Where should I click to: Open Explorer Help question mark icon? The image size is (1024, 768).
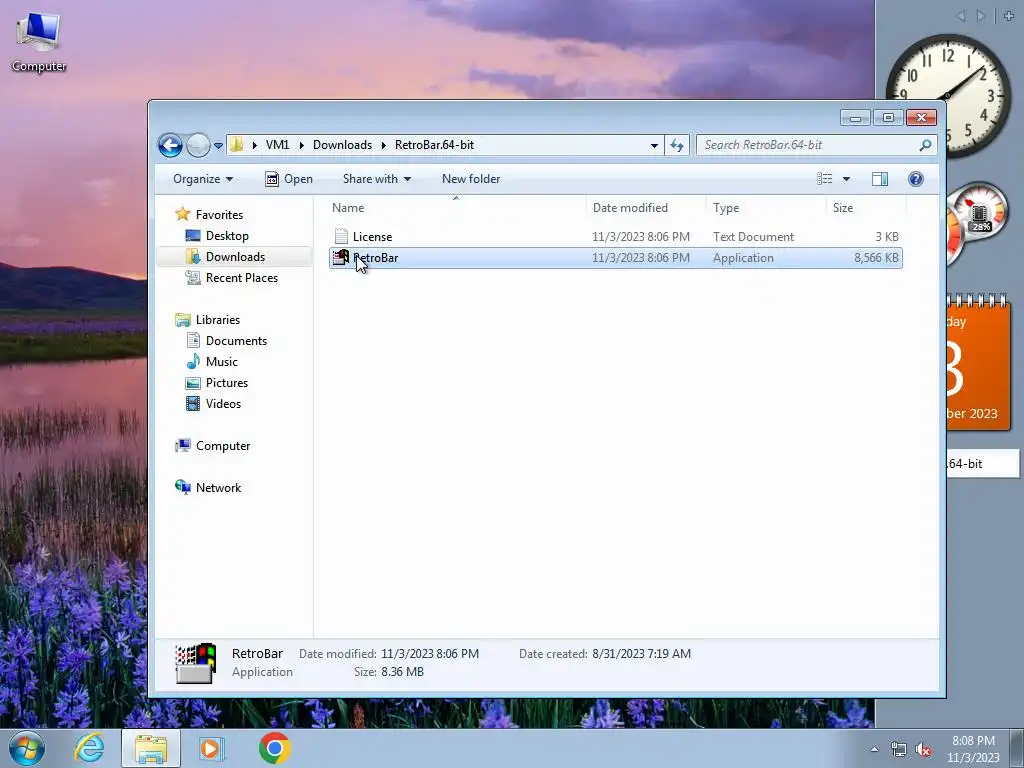916,179
